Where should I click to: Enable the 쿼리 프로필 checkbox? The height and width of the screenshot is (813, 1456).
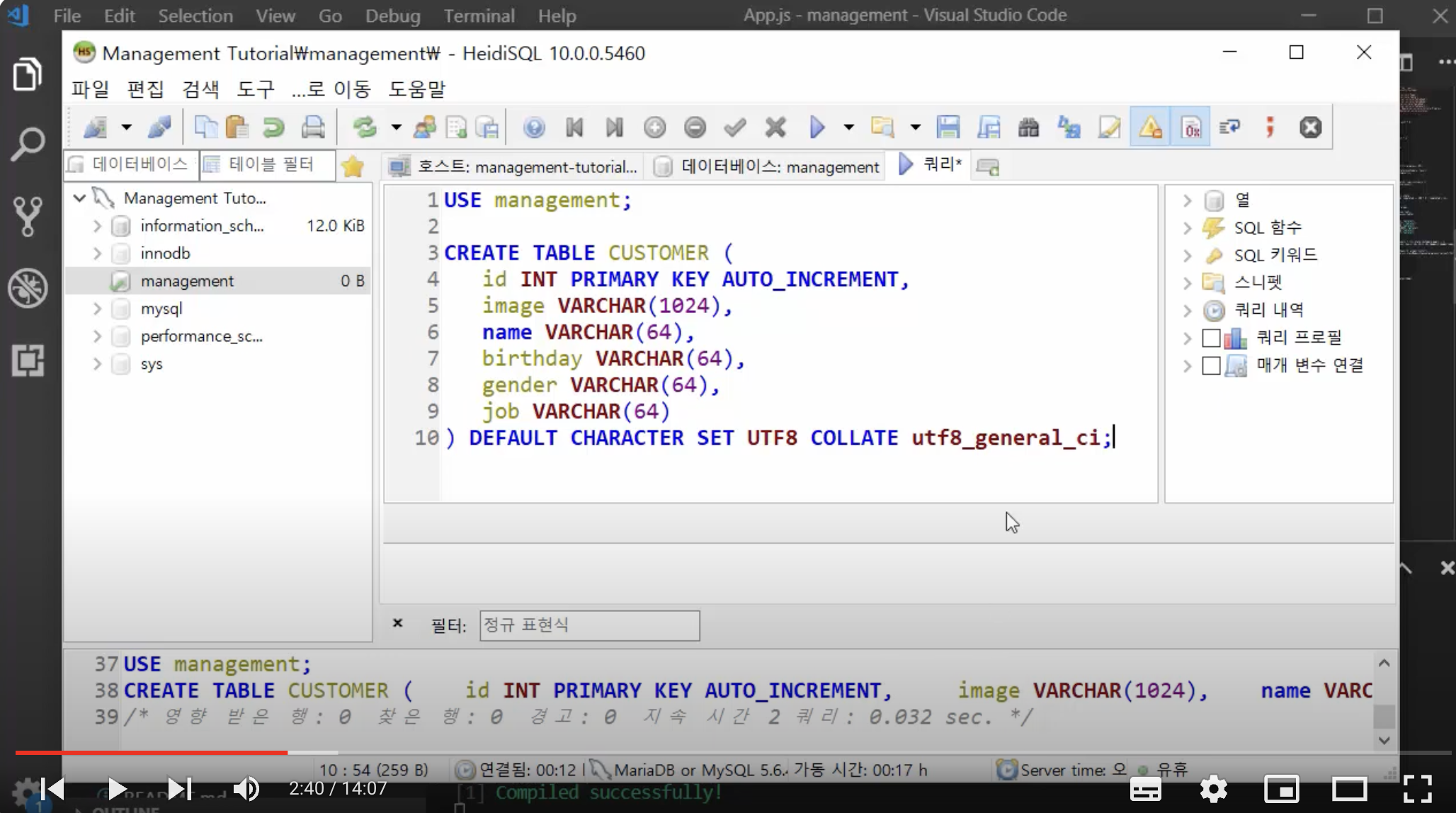pyautogui.click(x=1211, y=338)
